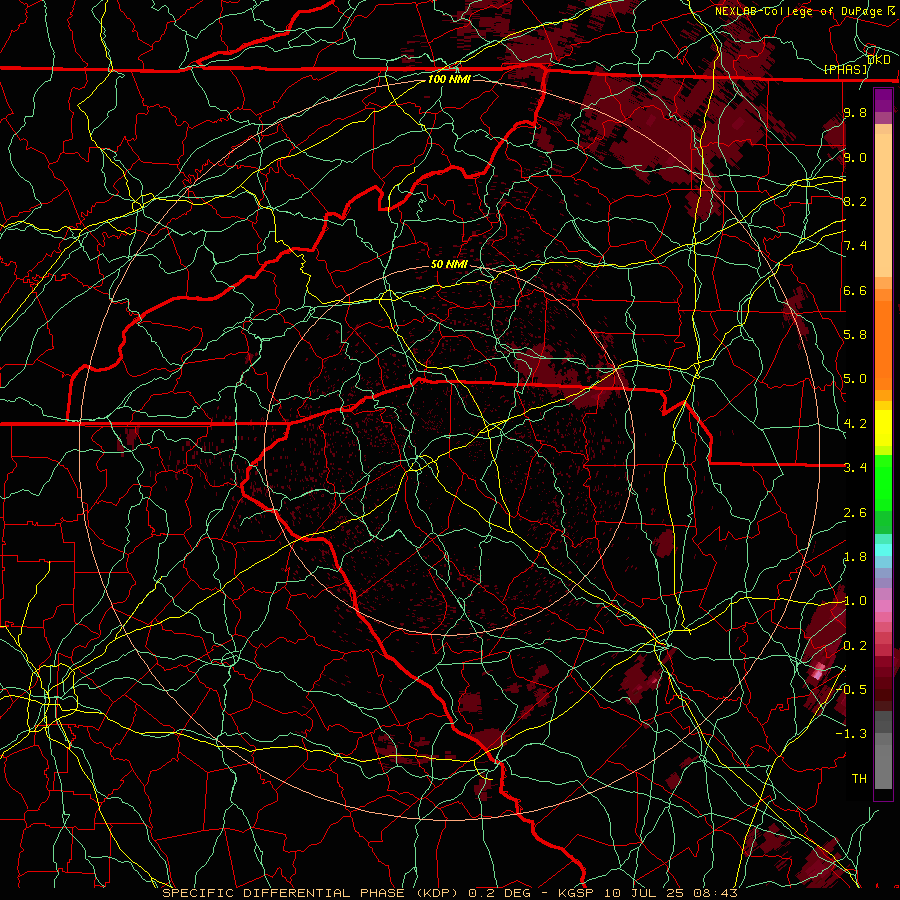
Task: Click the bright green color bar segment
Action: (x=883, y=482)
